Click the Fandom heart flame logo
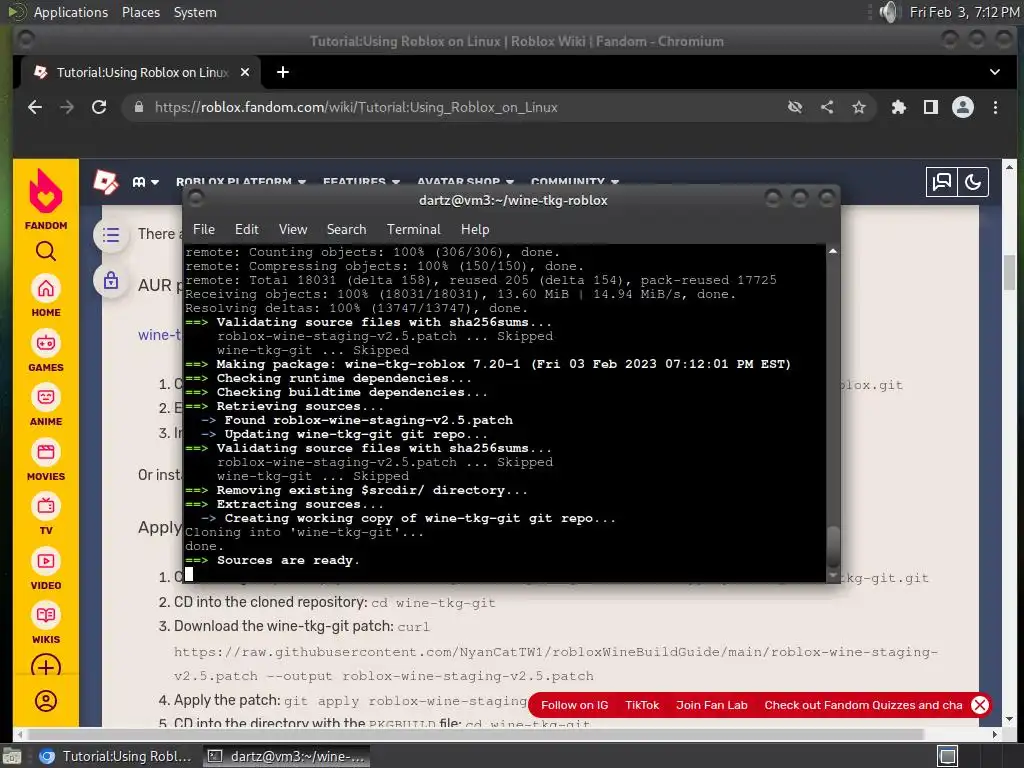Image resolution: width=1024 pixels, height=768 pixels. pyautogui.click(x=46, y=191)
